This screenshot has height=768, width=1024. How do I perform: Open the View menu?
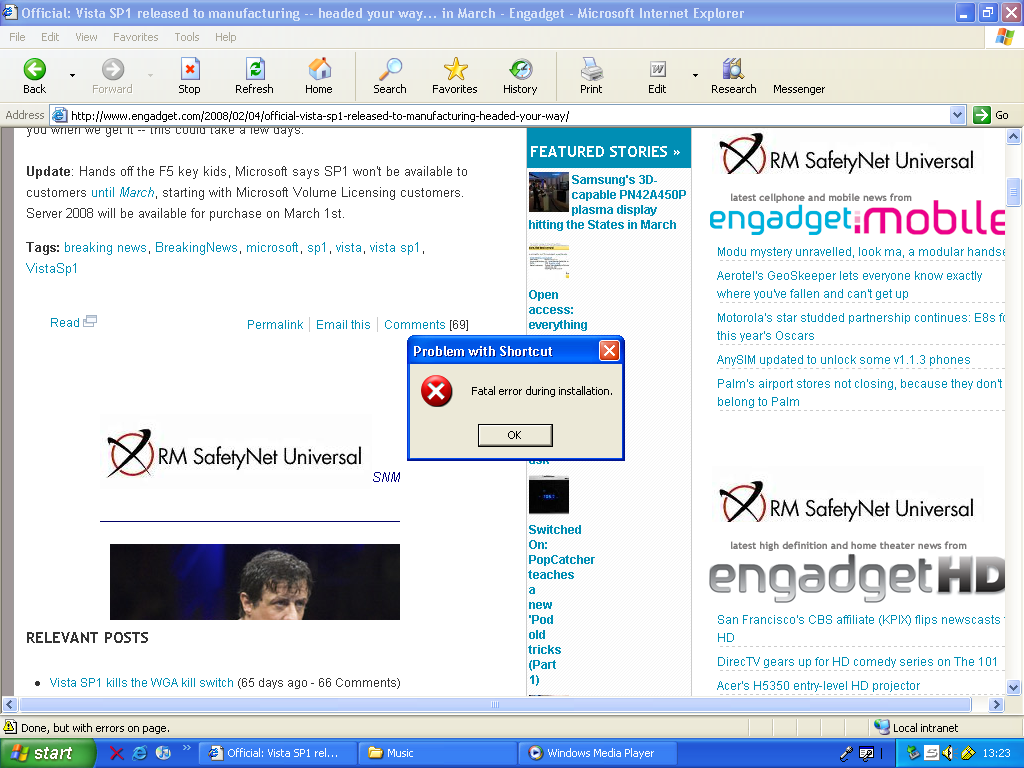pos(86,37)
